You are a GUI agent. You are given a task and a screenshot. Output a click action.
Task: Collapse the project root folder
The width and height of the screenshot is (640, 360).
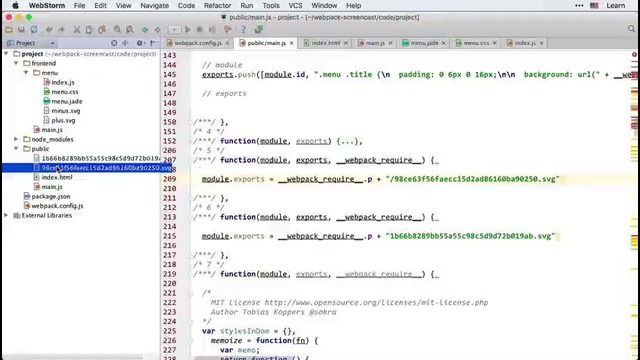click(6, 54)
